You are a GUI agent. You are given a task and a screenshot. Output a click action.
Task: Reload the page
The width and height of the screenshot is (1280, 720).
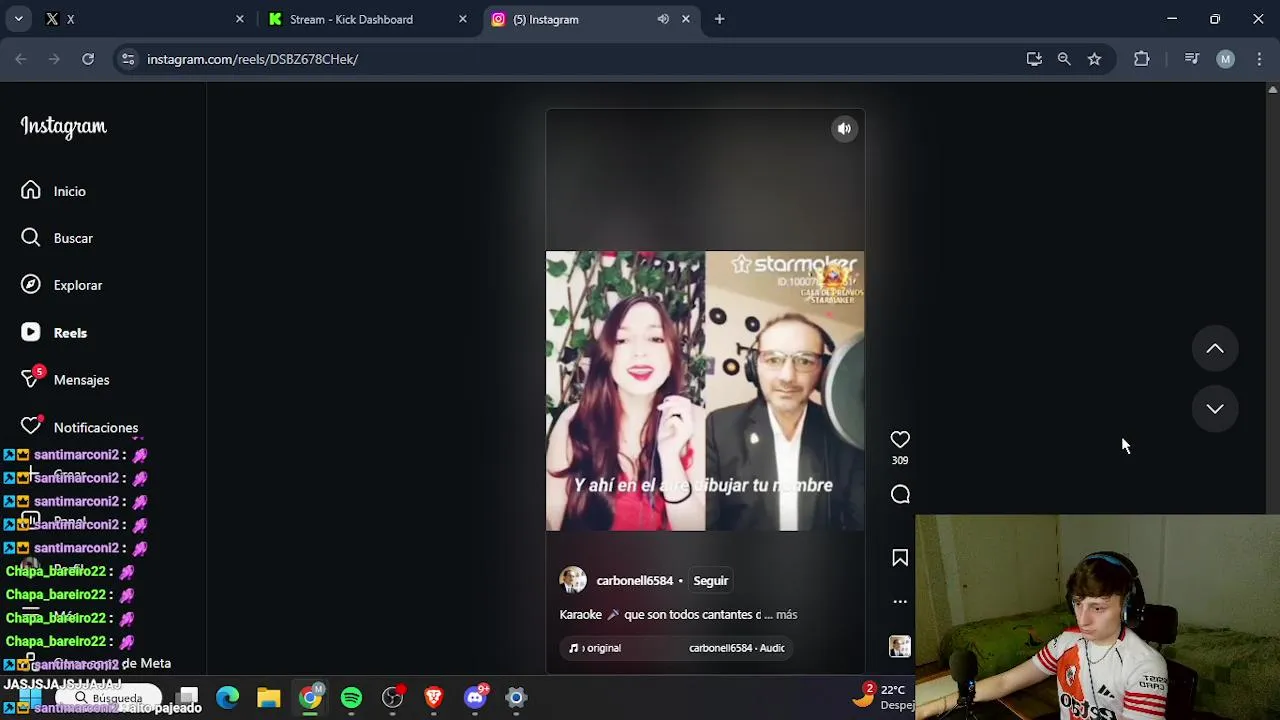click(x=88, y=59)
